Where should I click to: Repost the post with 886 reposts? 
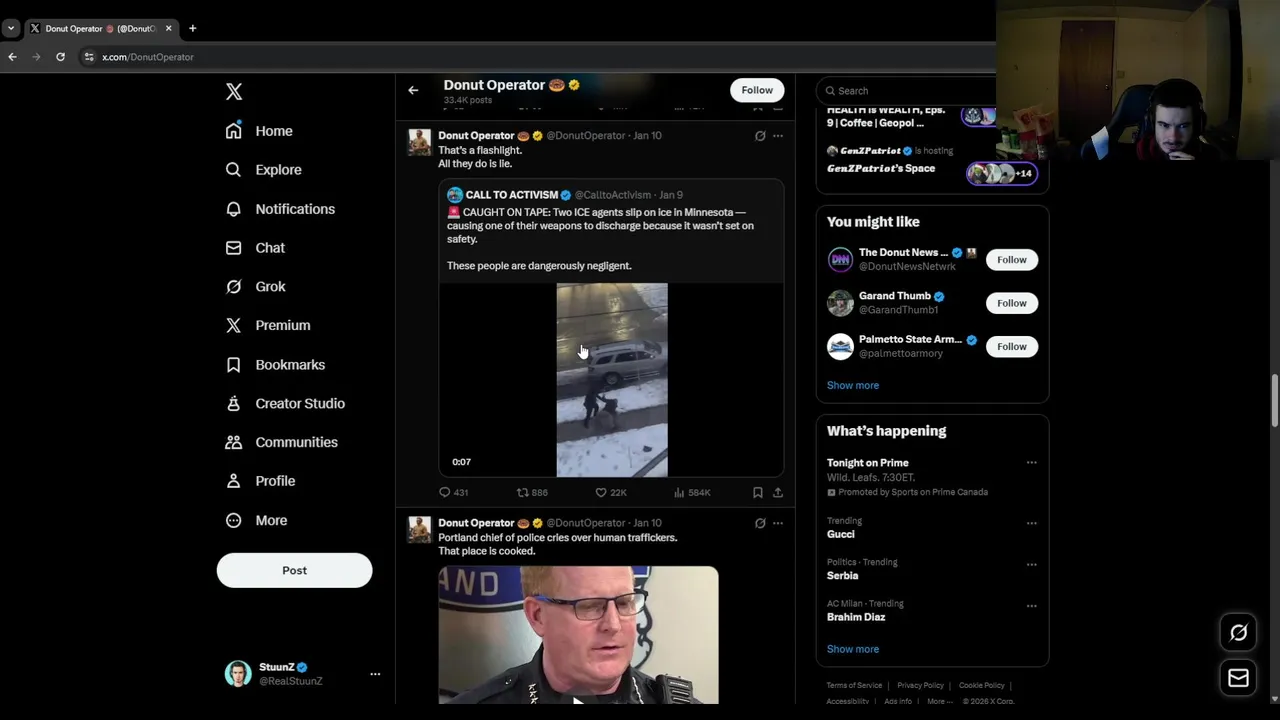coord(532,492)
